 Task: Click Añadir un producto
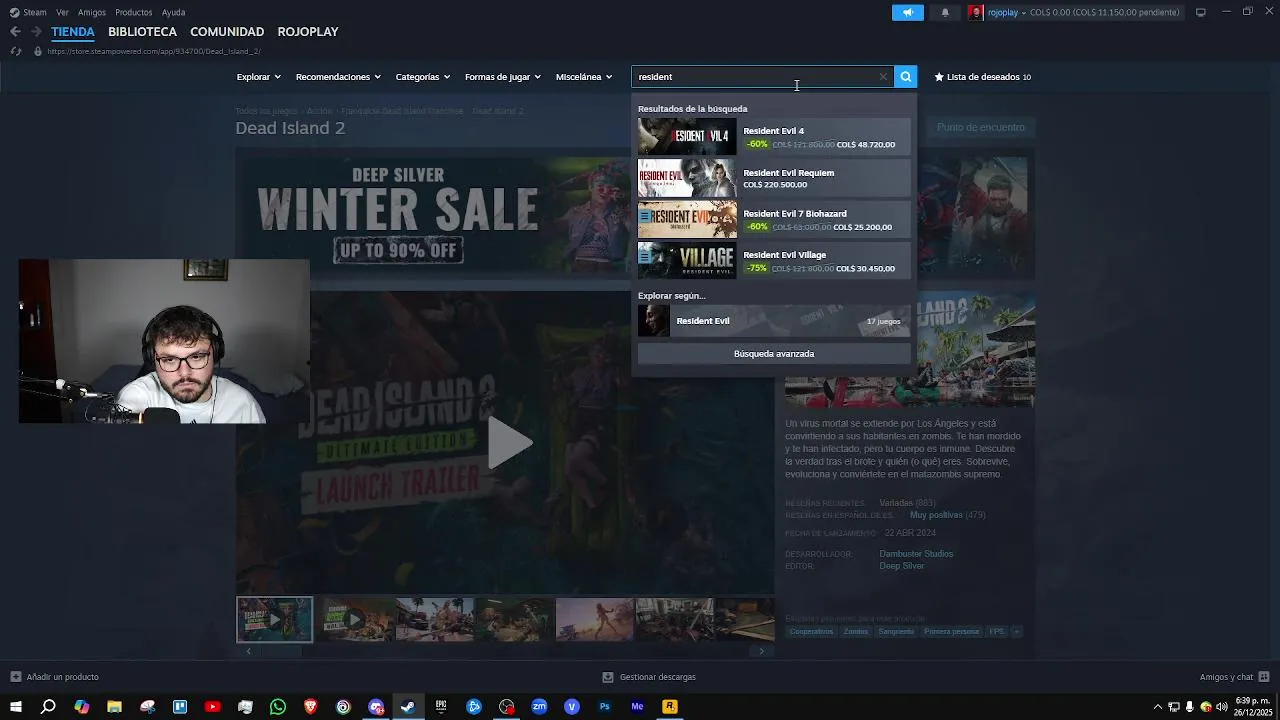tap(54, 677)
